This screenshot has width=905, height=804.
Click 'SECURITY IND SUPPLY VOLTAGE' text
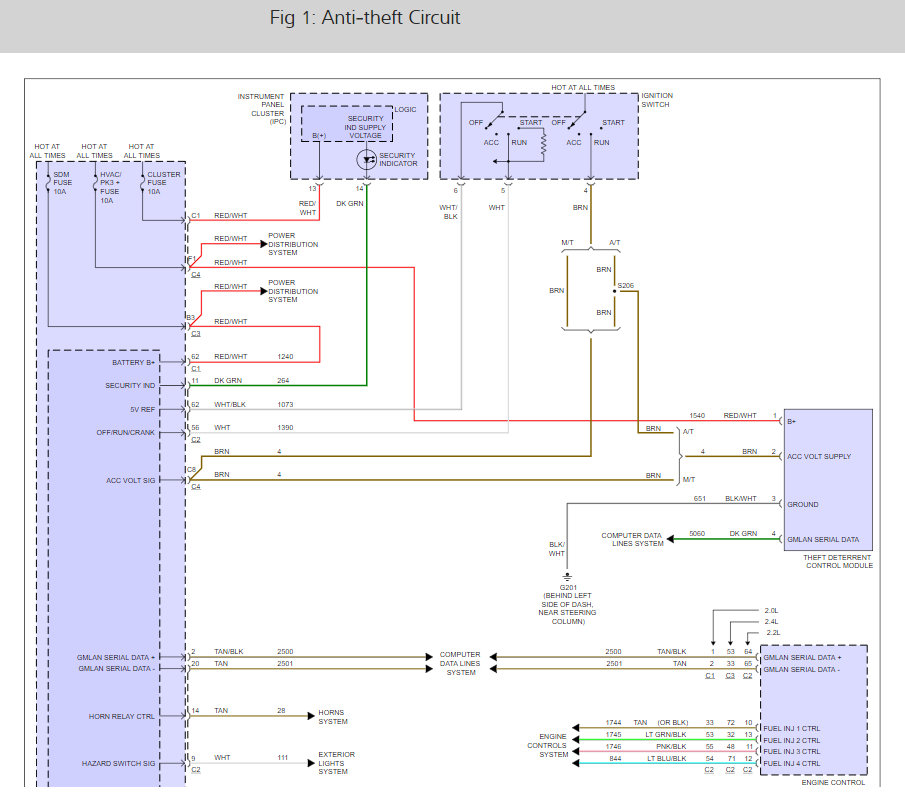[365, 127]
